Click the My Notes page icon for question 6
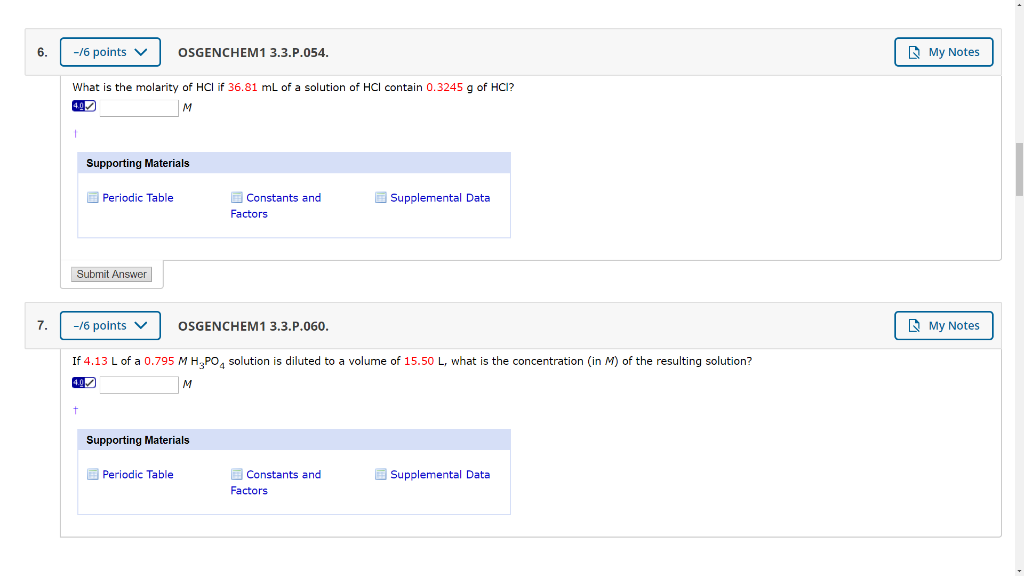This screenshot has width=1024, height=576. pos(913,51)
